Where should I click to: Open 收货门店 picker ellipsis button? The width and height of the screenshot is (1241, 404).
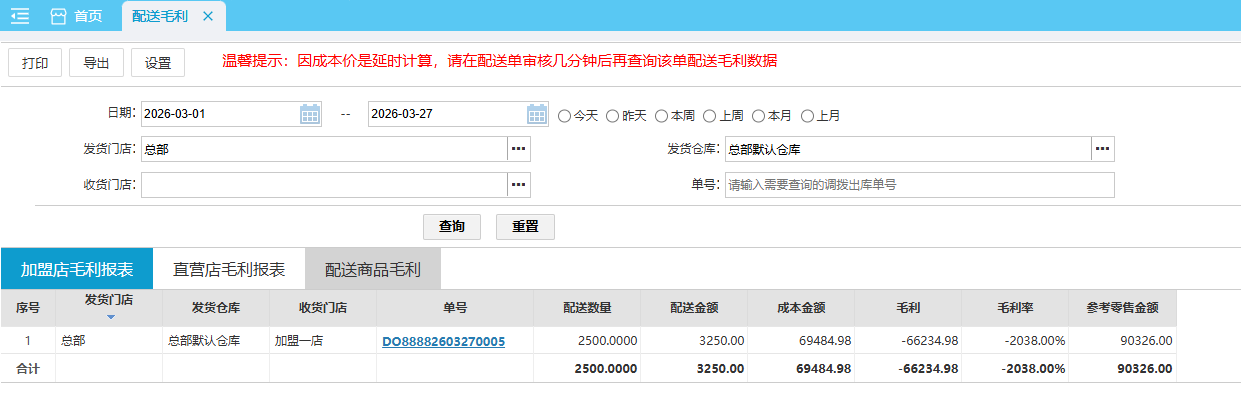pos(518,185)
